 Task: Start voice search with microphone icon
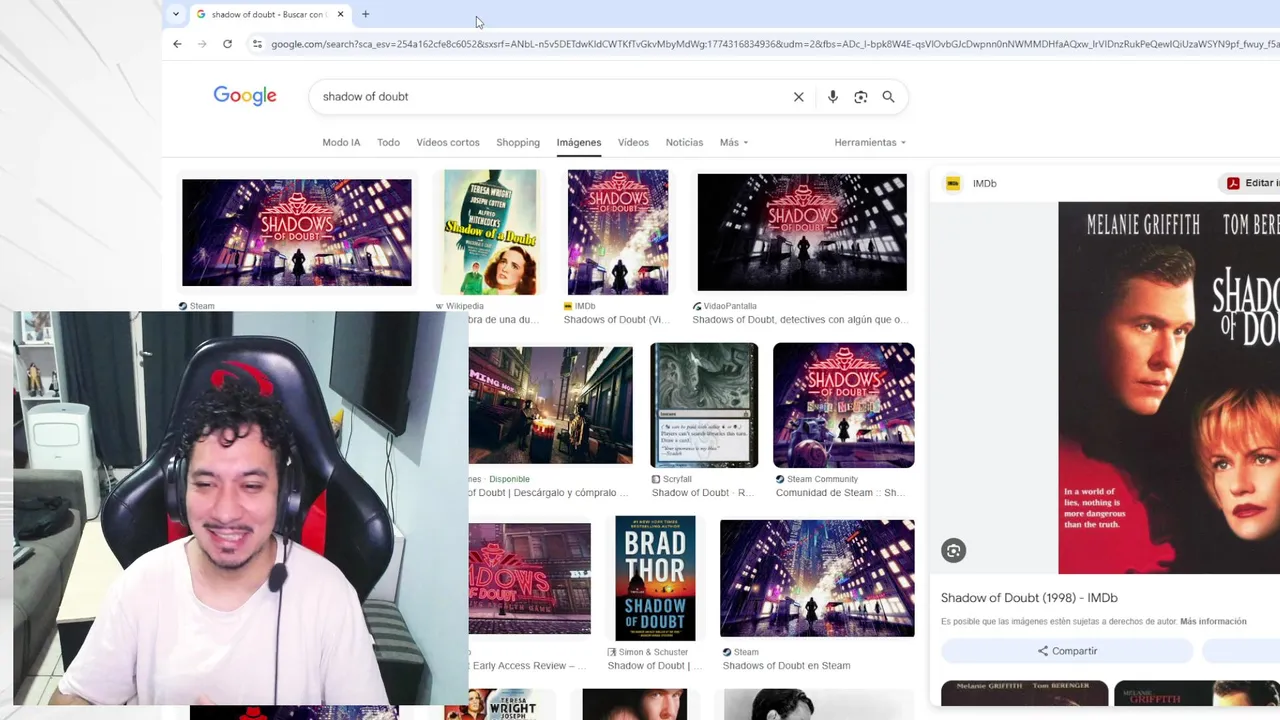832,97
